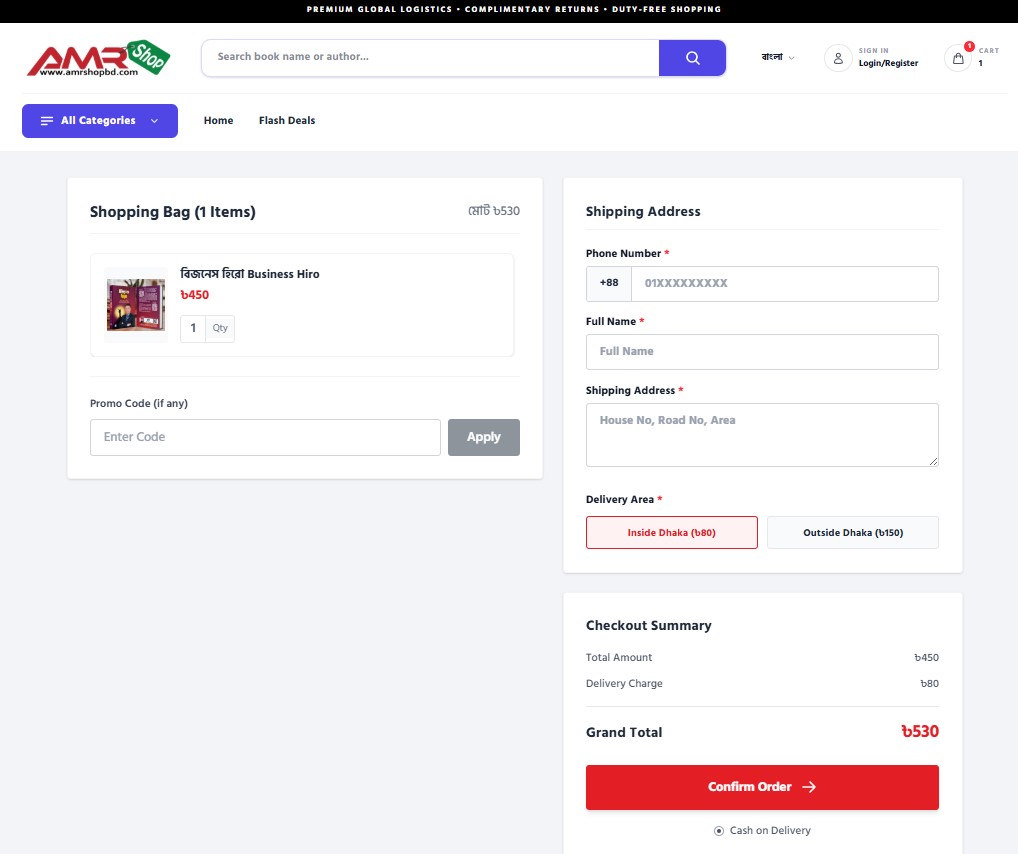This screenshot has height=854, width=1018.
Task: Click the AMR Shop logo
Action: click(98, 58)
